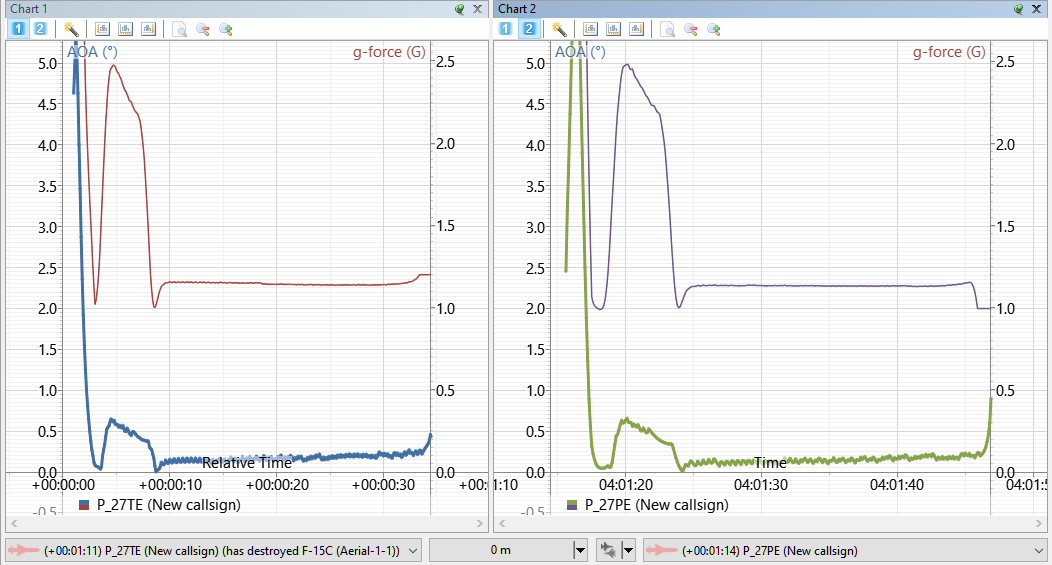The width and height of the screenshot is (1052, 565).
Task: Select object 1 button in Chart 2
Action: [506, 29]
